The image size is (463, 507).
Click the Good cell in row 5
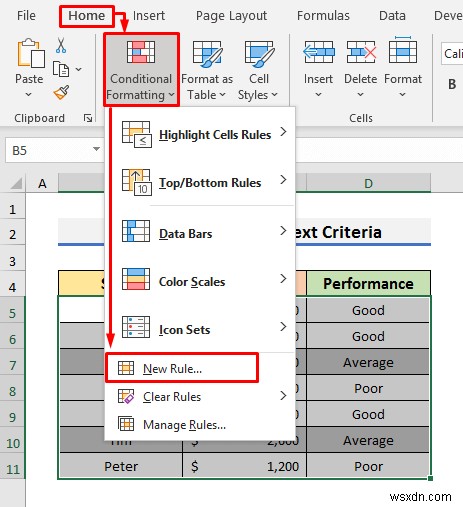pos(368,310)
